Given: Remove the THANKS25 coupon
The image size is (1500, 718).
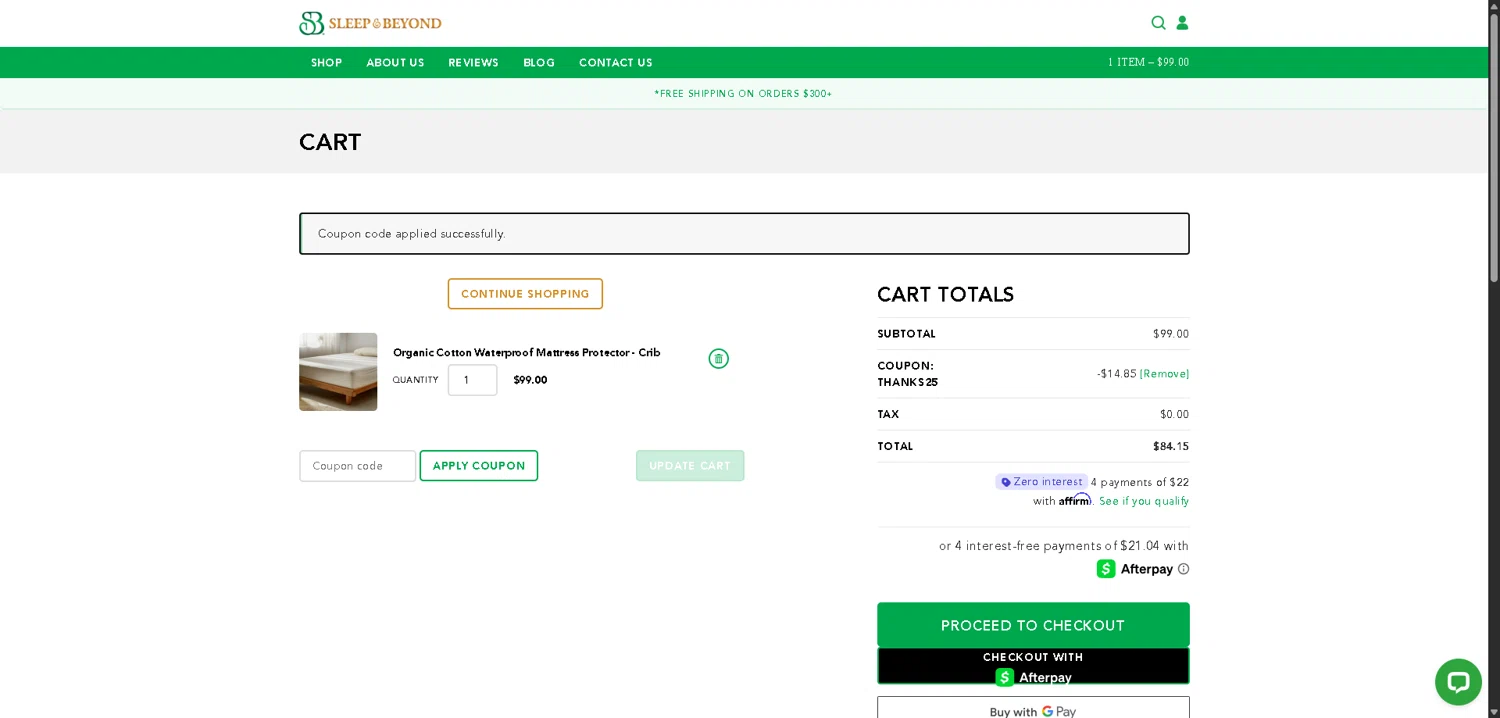Looking at the screenshot, I should pos(1164,374).
